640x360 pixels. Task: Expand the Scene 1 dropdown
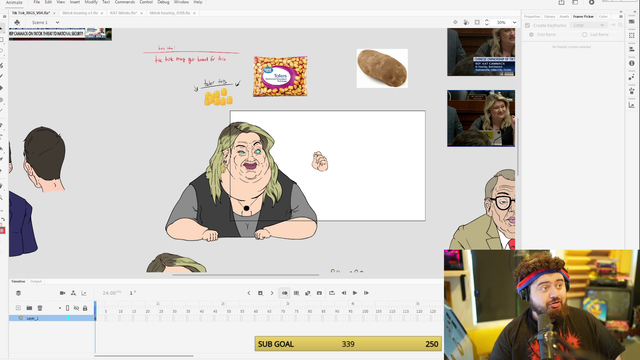(57, 22)
